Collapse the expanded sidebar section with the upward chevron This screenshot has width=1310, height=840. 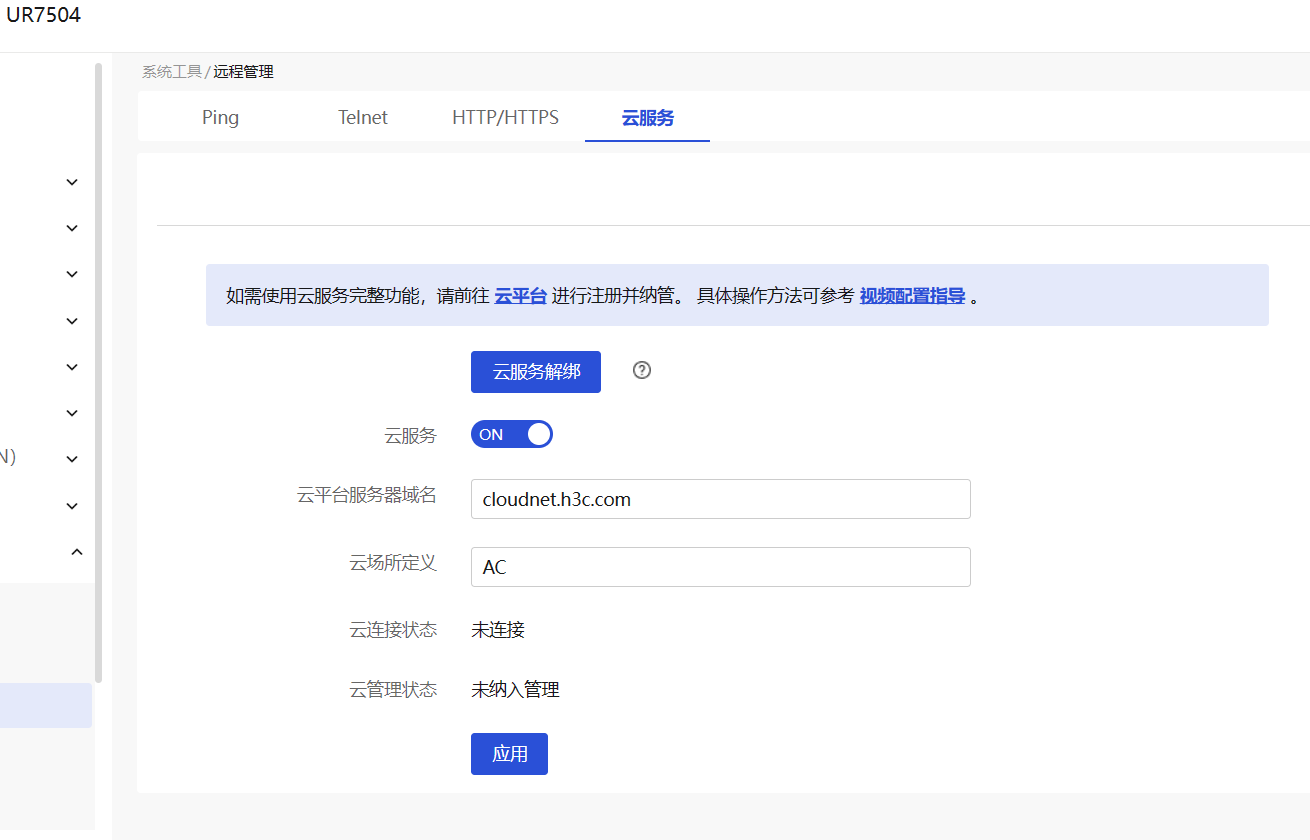point(77,551)
